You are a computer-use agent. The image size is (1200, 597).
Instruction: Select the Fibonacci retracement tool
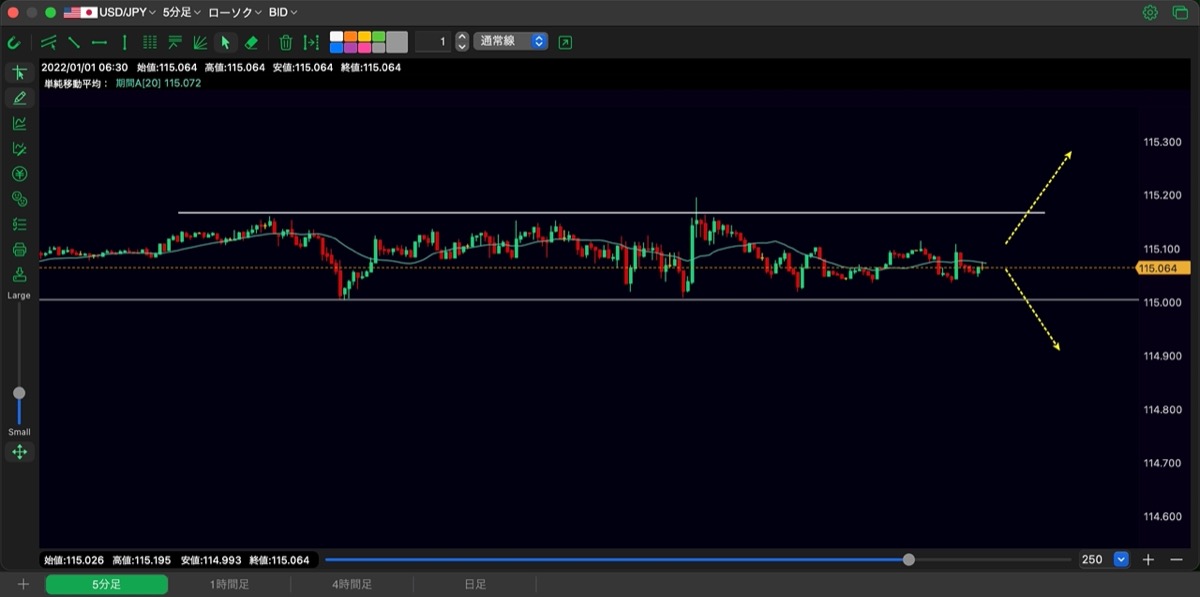175,42
